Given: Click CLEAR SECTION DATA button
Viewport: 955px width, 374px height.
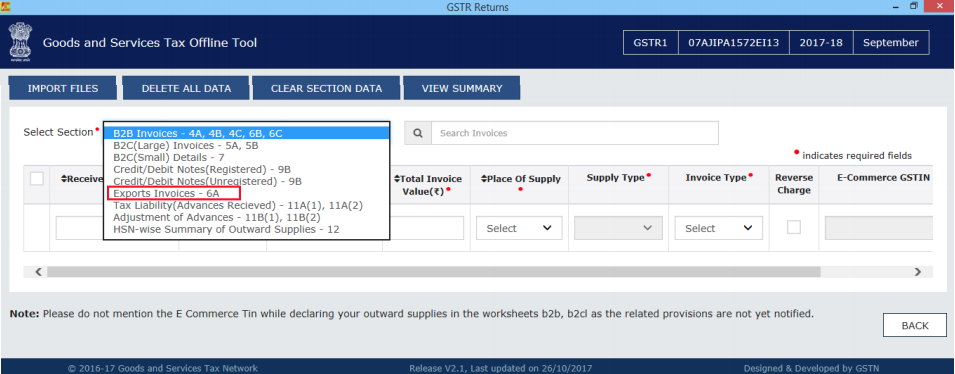Looking at the screenshot, I should [x=326, y=88].
